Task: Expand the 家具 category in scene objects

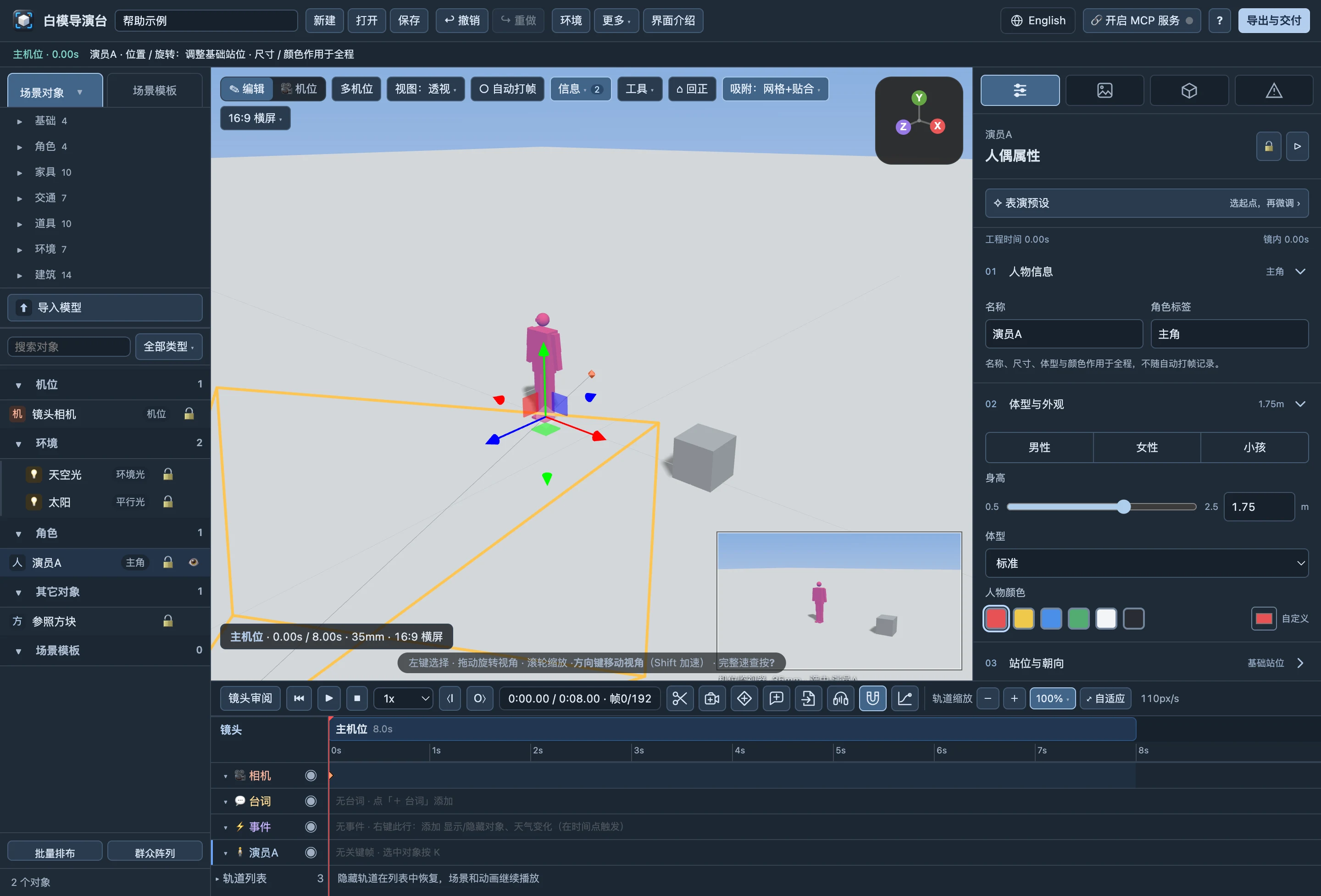Action: tap(20, 172)
